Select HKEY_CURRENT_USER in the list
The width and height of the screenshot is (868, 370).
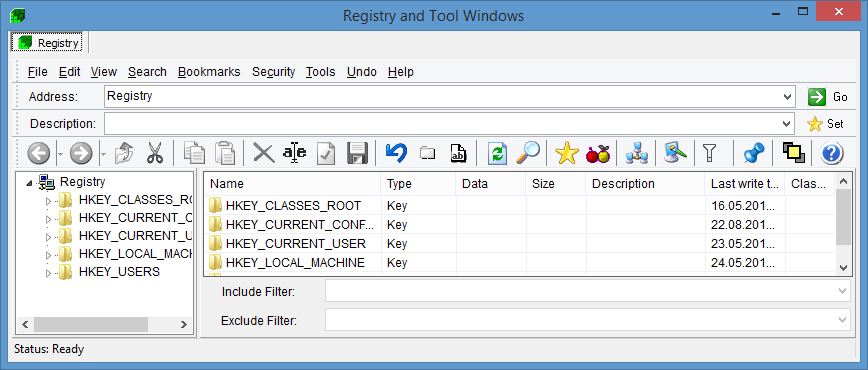click(296, 244)
